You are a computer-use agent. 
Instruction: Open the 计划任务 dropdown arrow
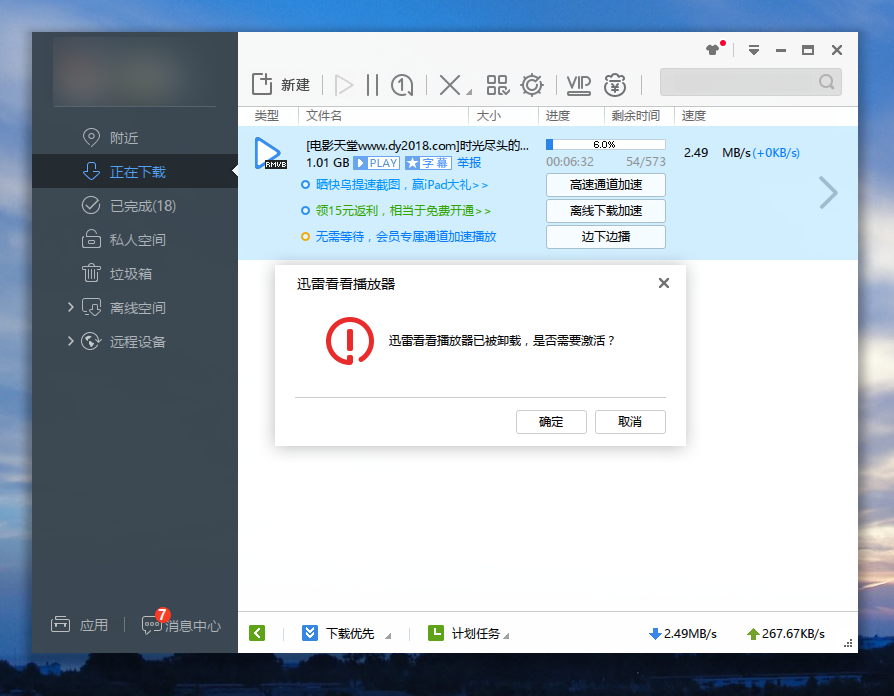pos(506,636)
